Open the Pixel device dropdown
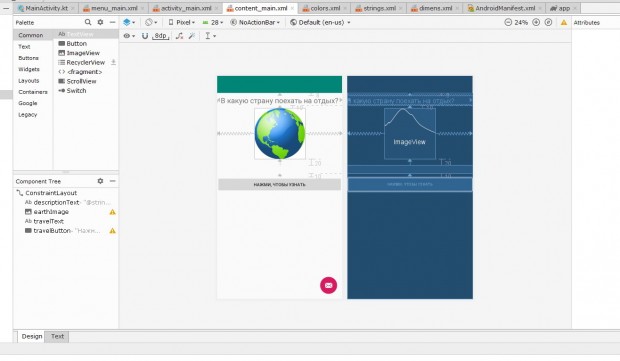 coord(182,23)
